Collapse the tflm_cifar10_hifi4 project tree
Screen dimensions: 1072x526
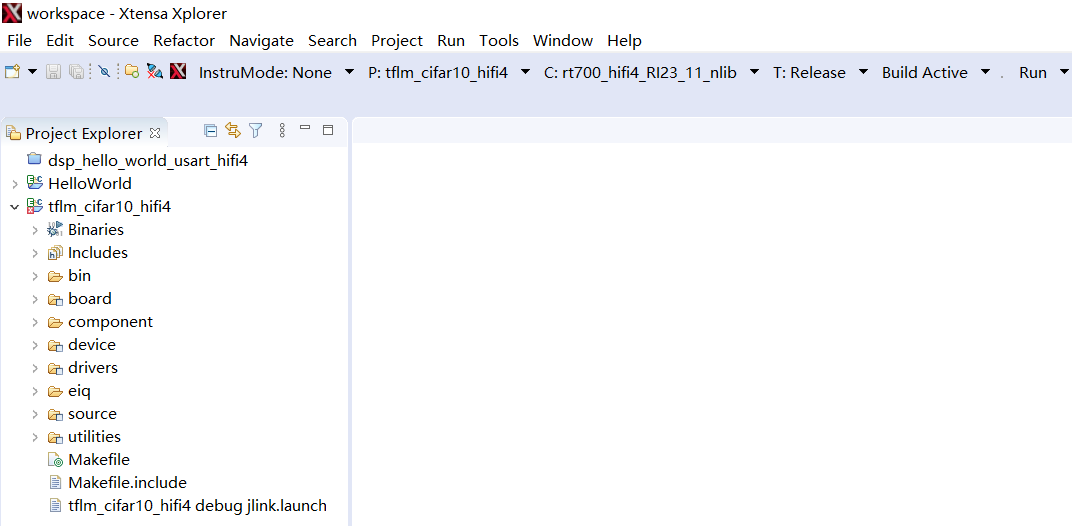(14, 207)
